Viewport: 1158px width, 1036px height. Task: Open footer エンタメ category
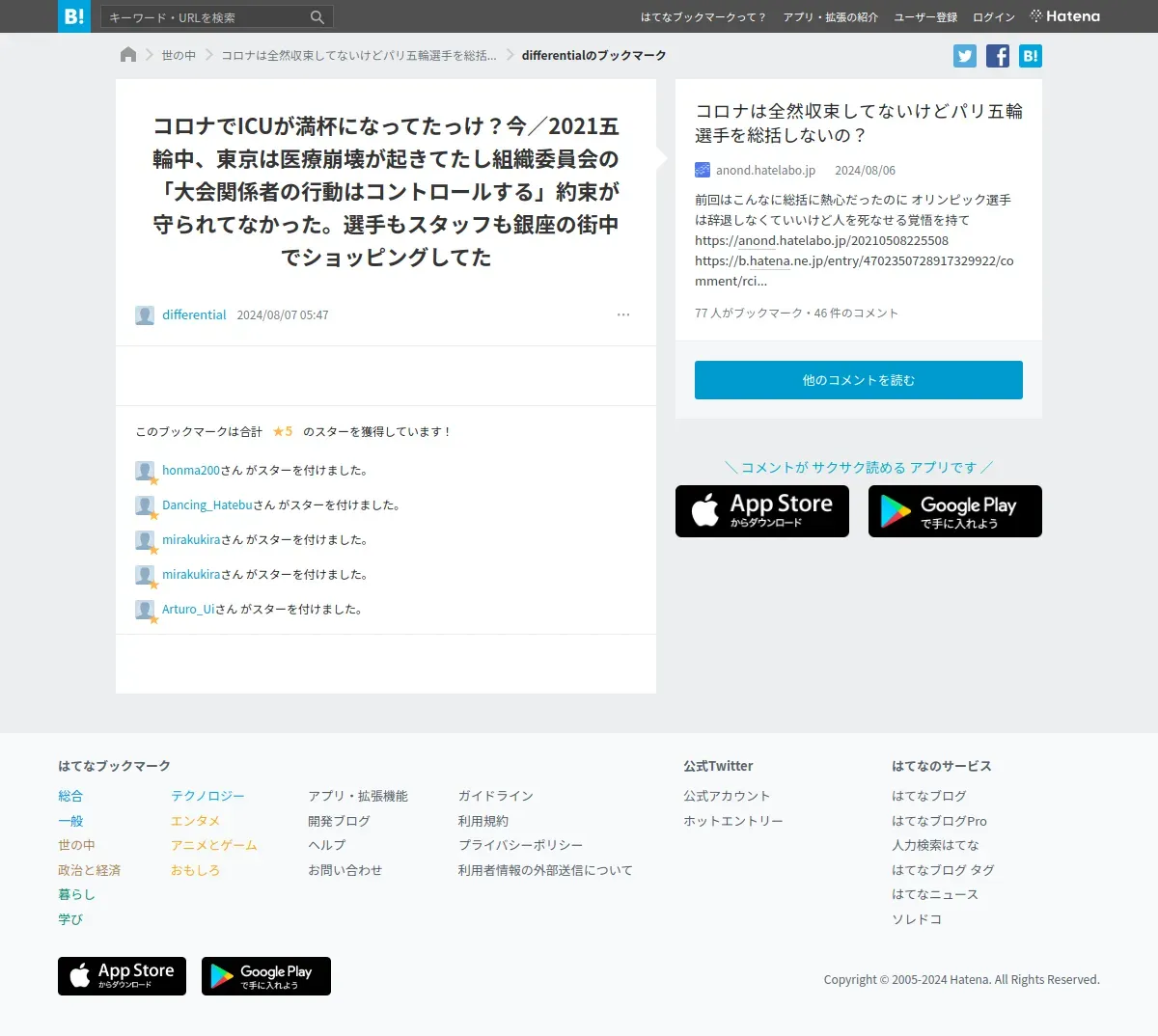click(195, 821)
